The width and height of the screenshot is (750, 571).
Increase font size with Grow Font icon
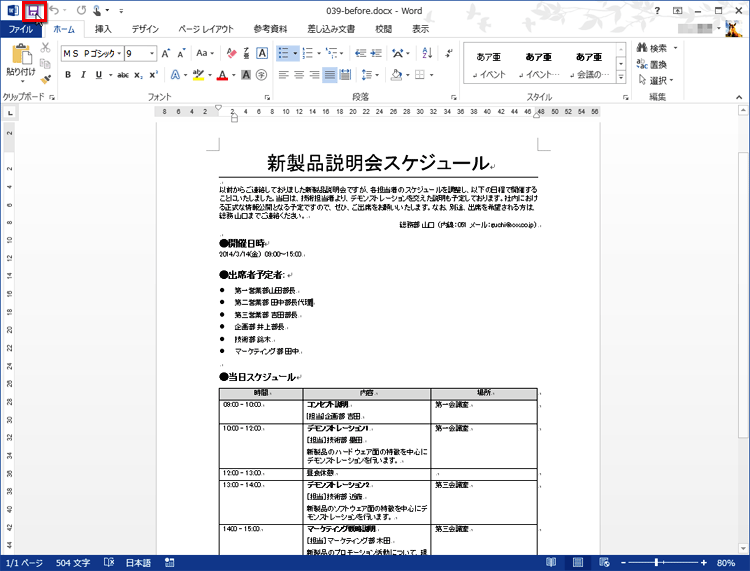(x=165, y=53)
